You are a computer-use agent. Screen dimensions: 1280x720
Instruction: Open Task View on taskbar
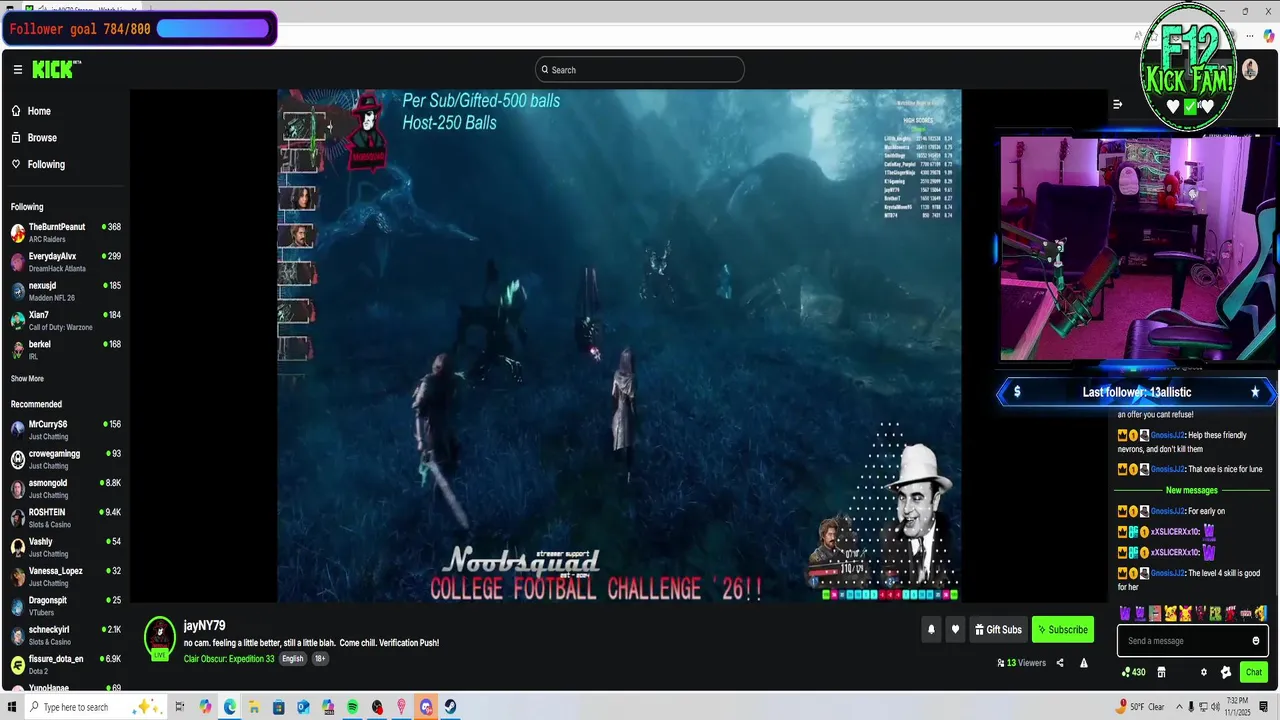[180, 707]
